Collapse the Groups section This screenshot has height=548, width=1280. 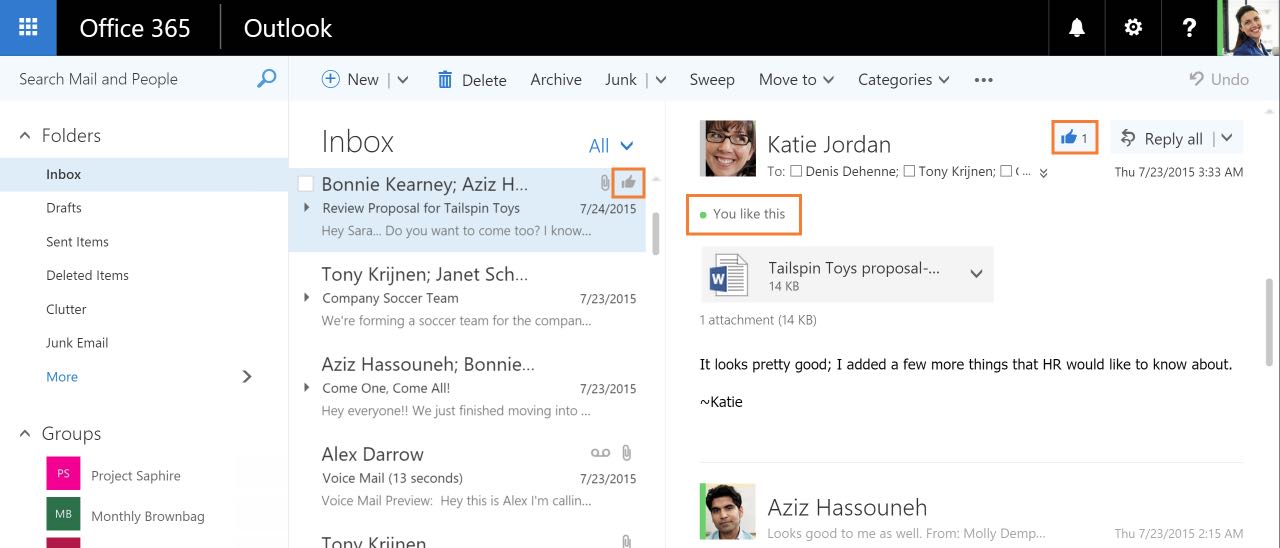(x=25, y=434)
